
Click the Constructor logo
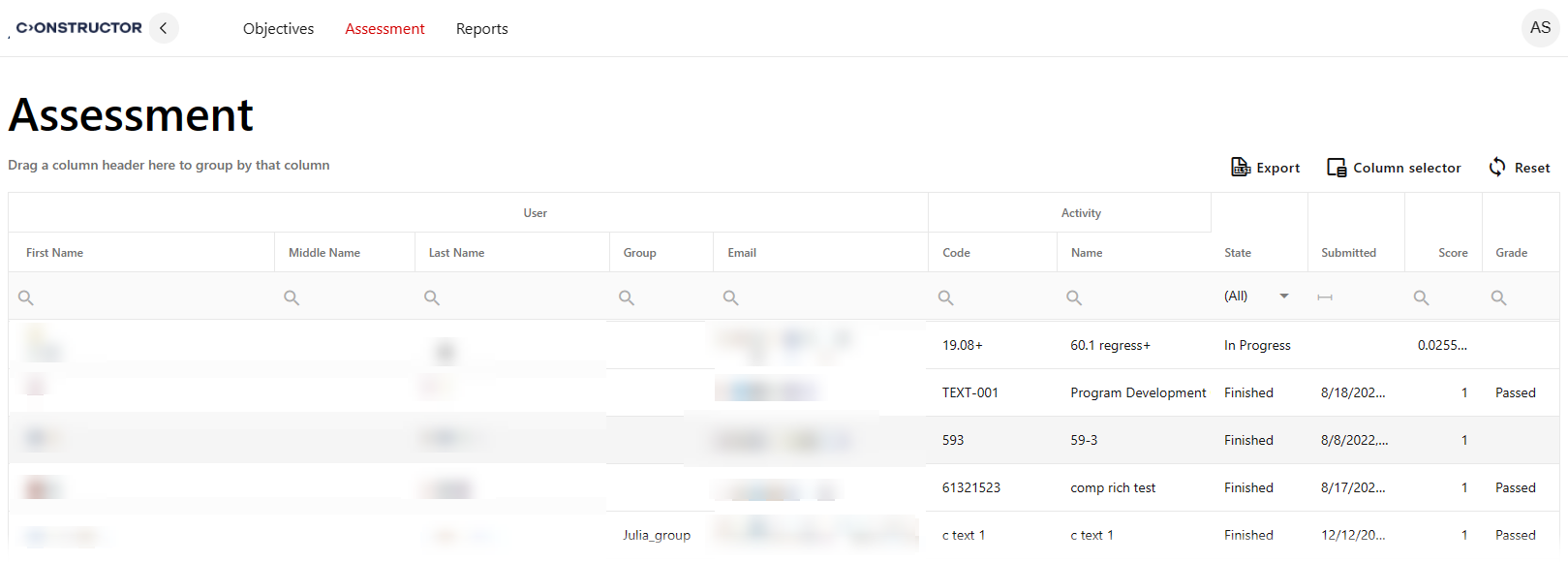[x=78, y=28]
